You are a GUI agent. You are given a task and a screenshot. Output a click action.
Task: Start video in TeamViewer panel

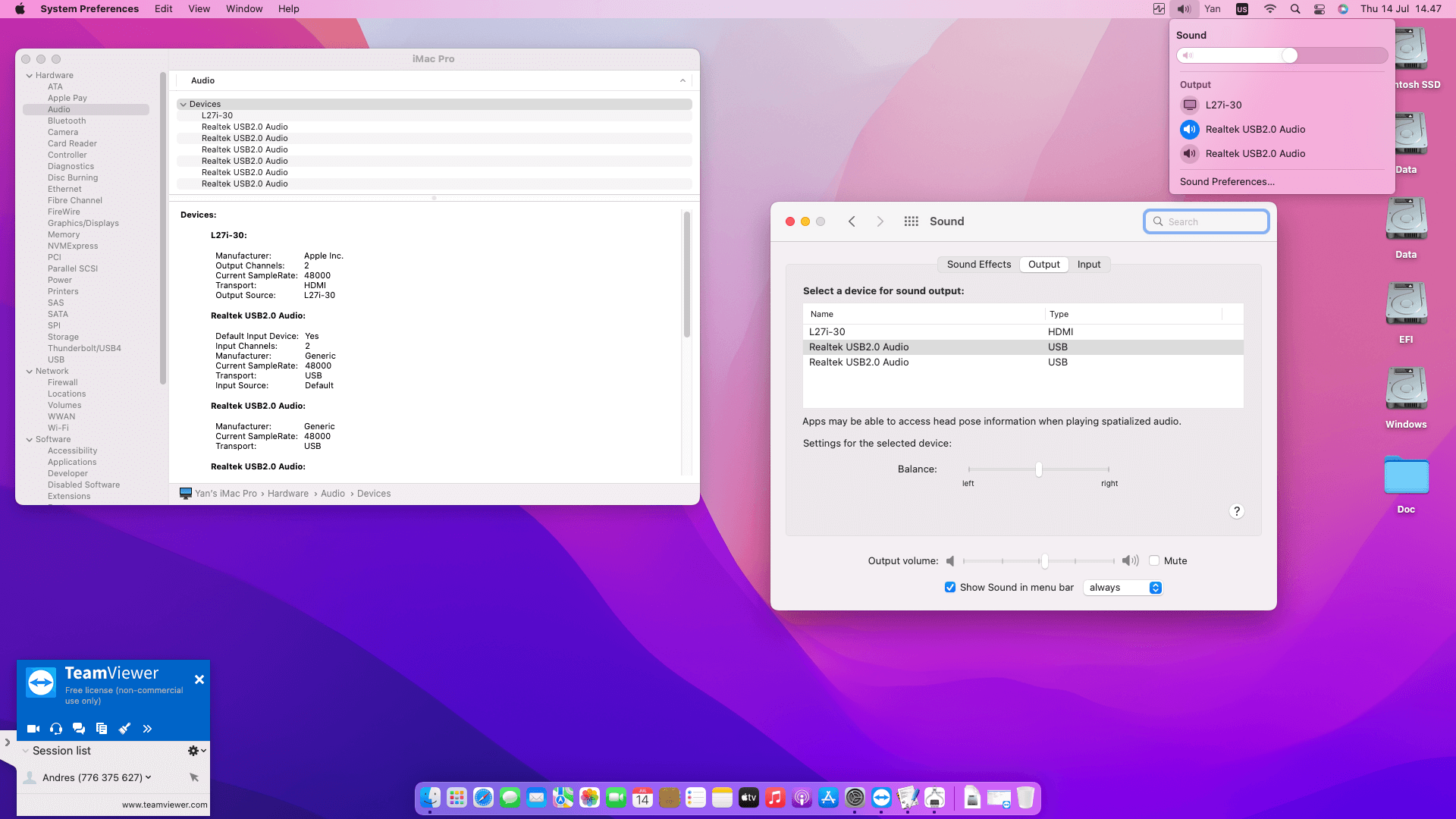click(33, 729)
